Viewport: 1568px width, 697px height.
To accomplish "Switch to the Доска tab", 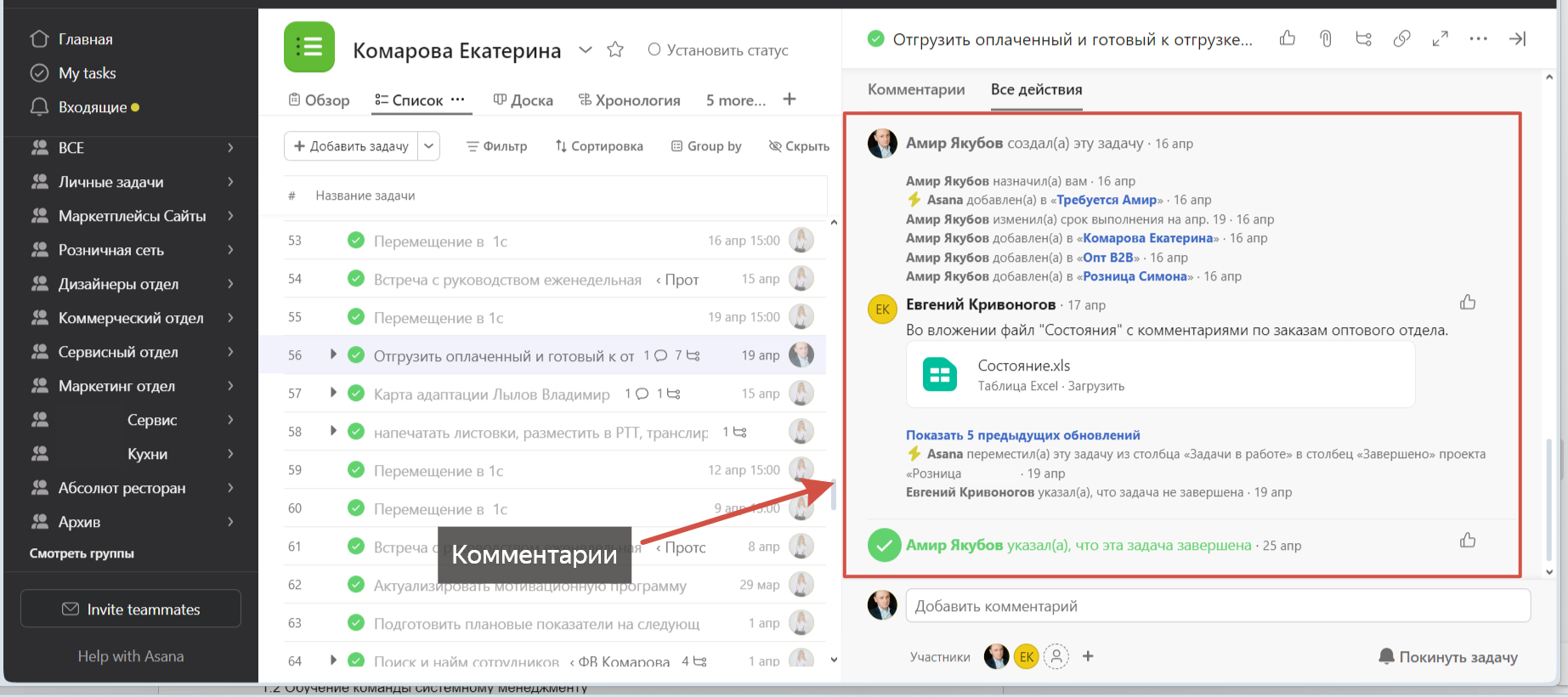I will 523,100.
